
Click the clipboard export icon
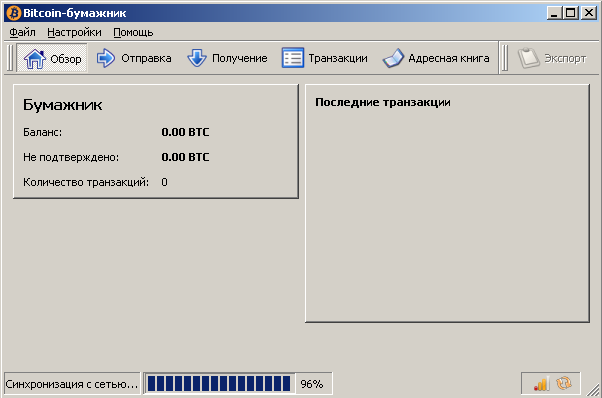coord(529,58)
